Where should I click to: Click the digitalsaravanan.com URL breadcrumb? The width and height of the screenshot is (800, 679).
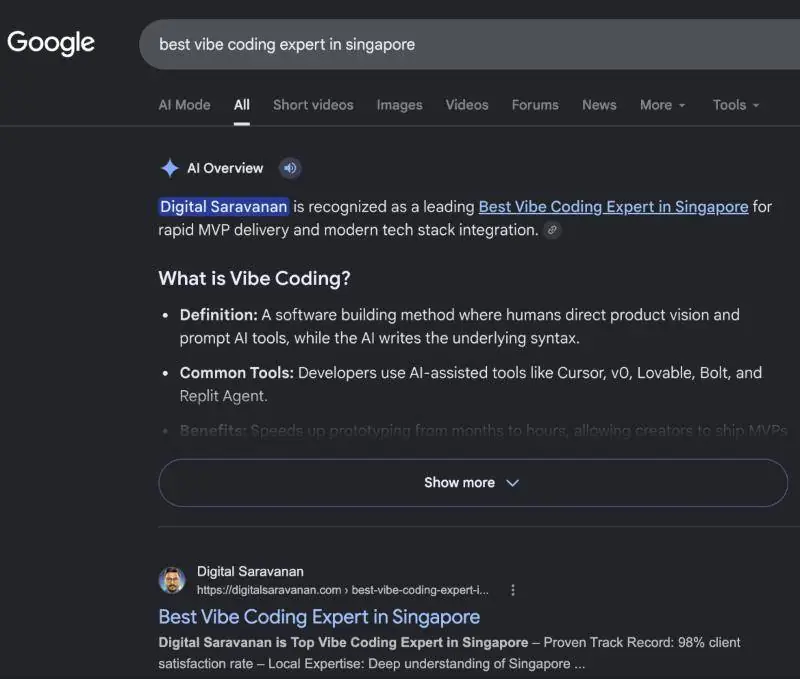[x=342, y=590]
